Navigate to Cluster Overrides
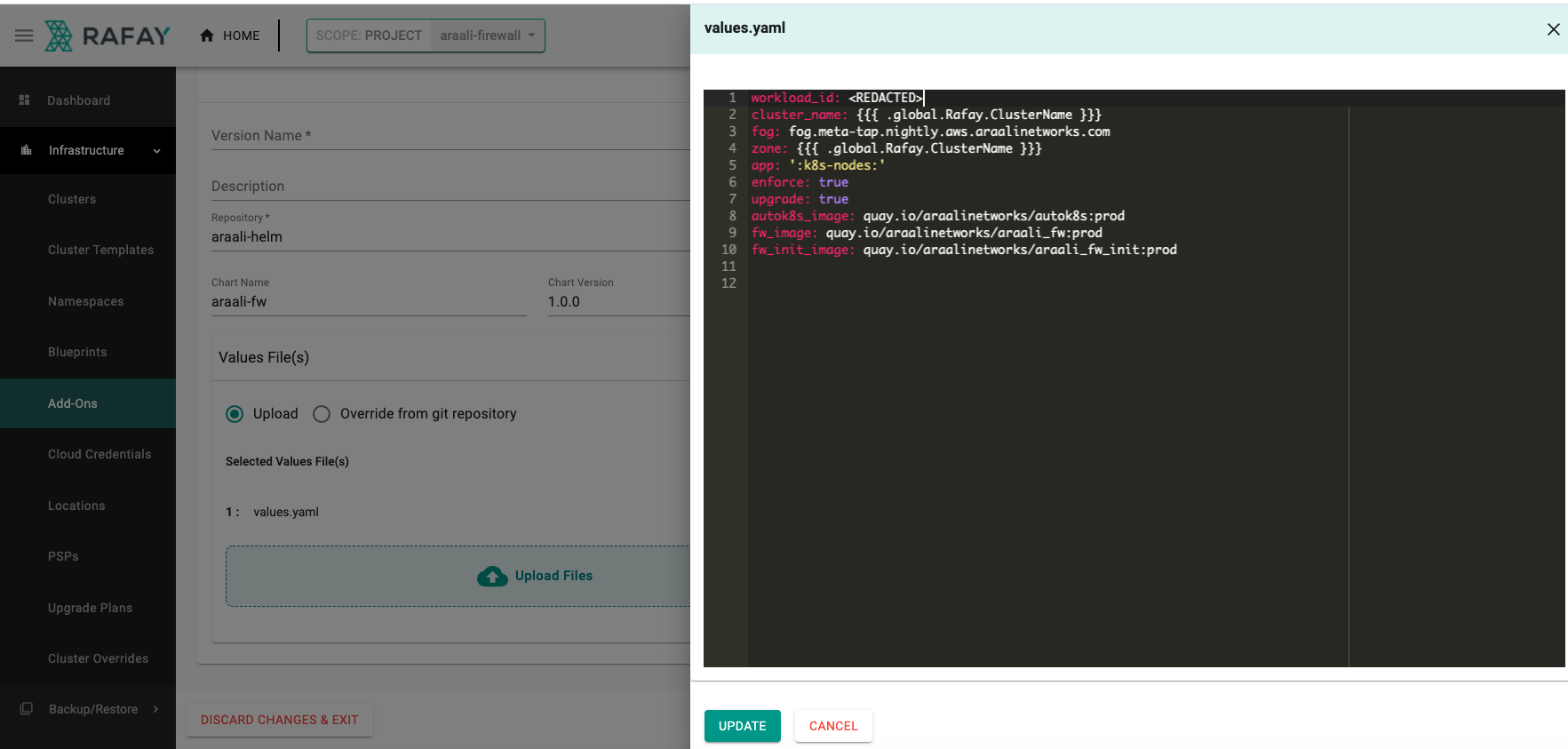1568x749 pixels. click(98, 658)
